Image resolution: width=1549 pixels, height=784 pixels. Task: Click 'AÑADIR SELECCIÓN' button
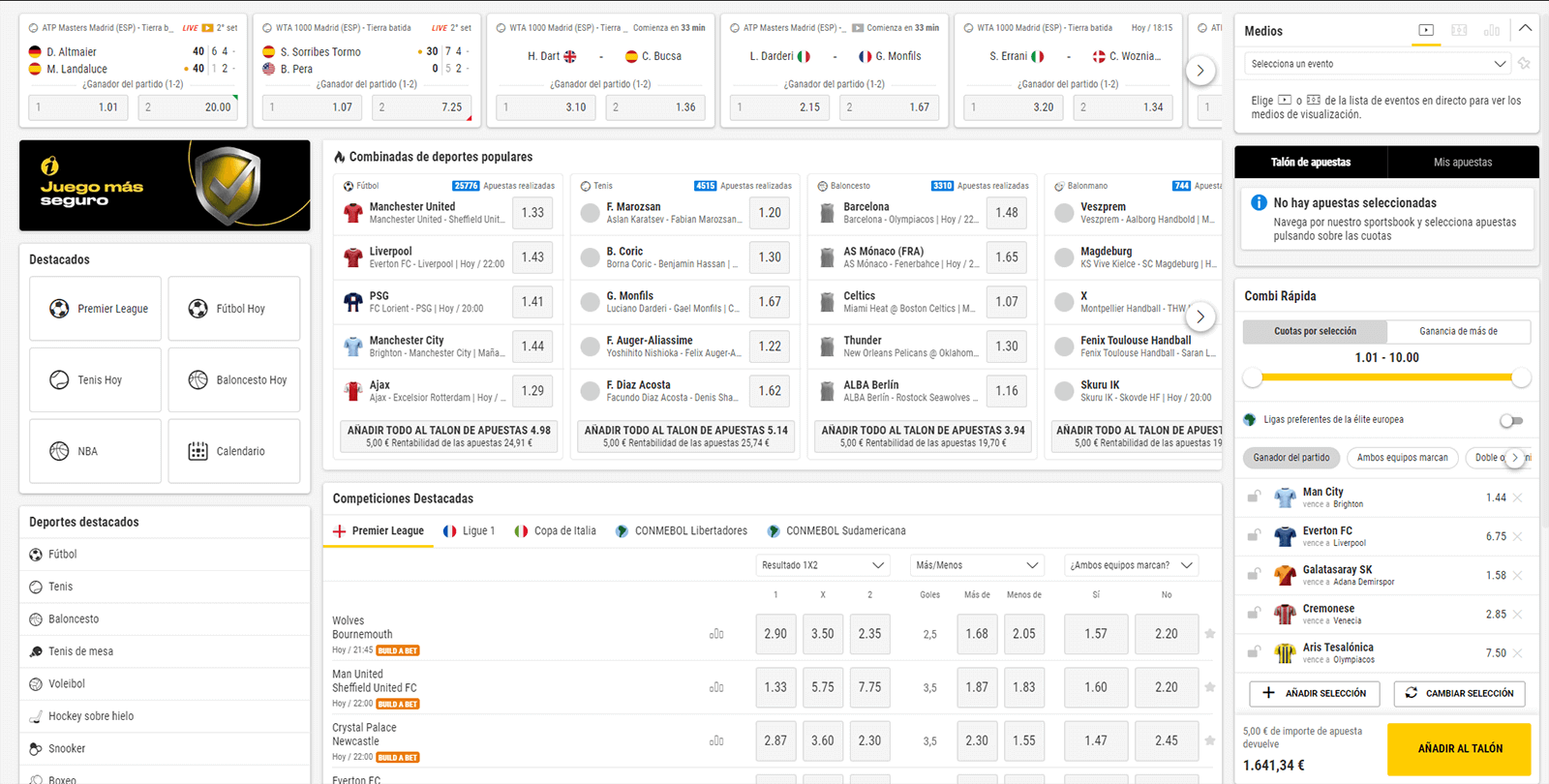pos(1315,693)
